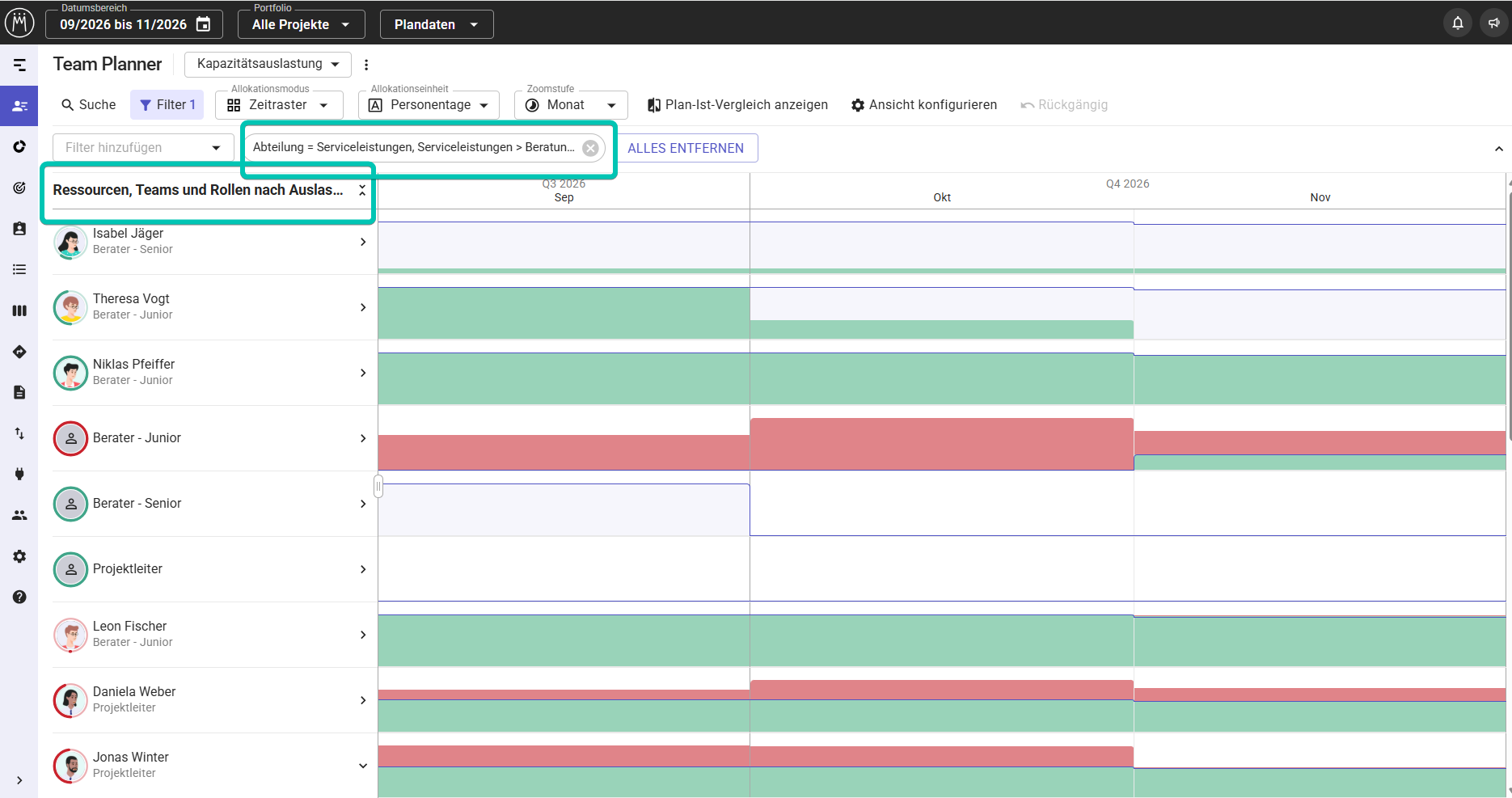Collapse the filter bar chevron
The height and width of the screenshot is (798, 1512).
pyautogui.click(x=1498, y=149)
